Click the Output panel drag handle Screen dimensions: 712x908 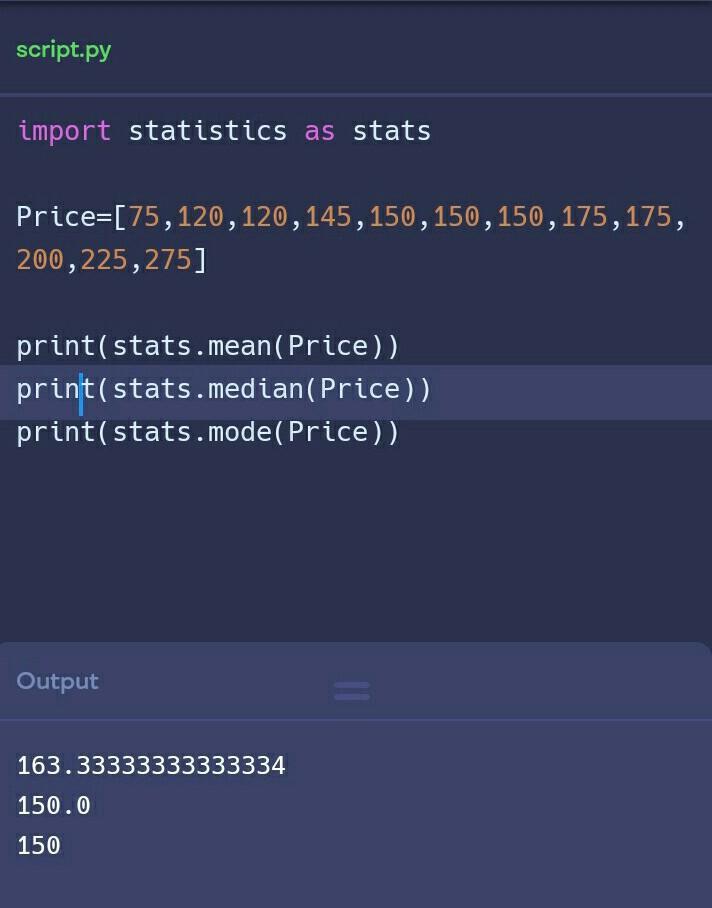pyautogui.click(x=351, y=690)
